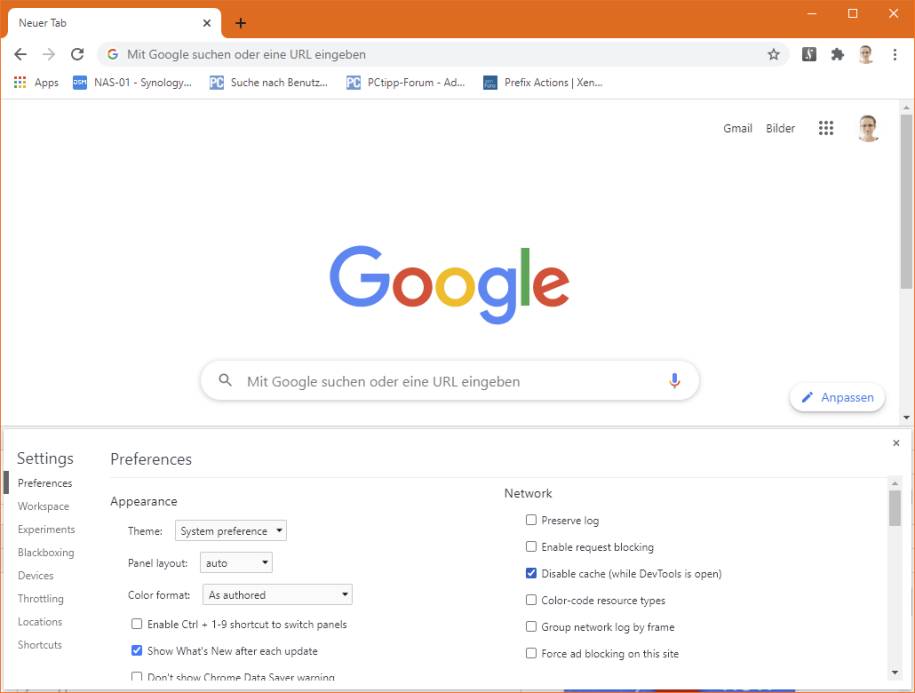Viewport: 915px width, 693px height.
Task: Click the address bar URL field
Action: (x=443, y=54)
